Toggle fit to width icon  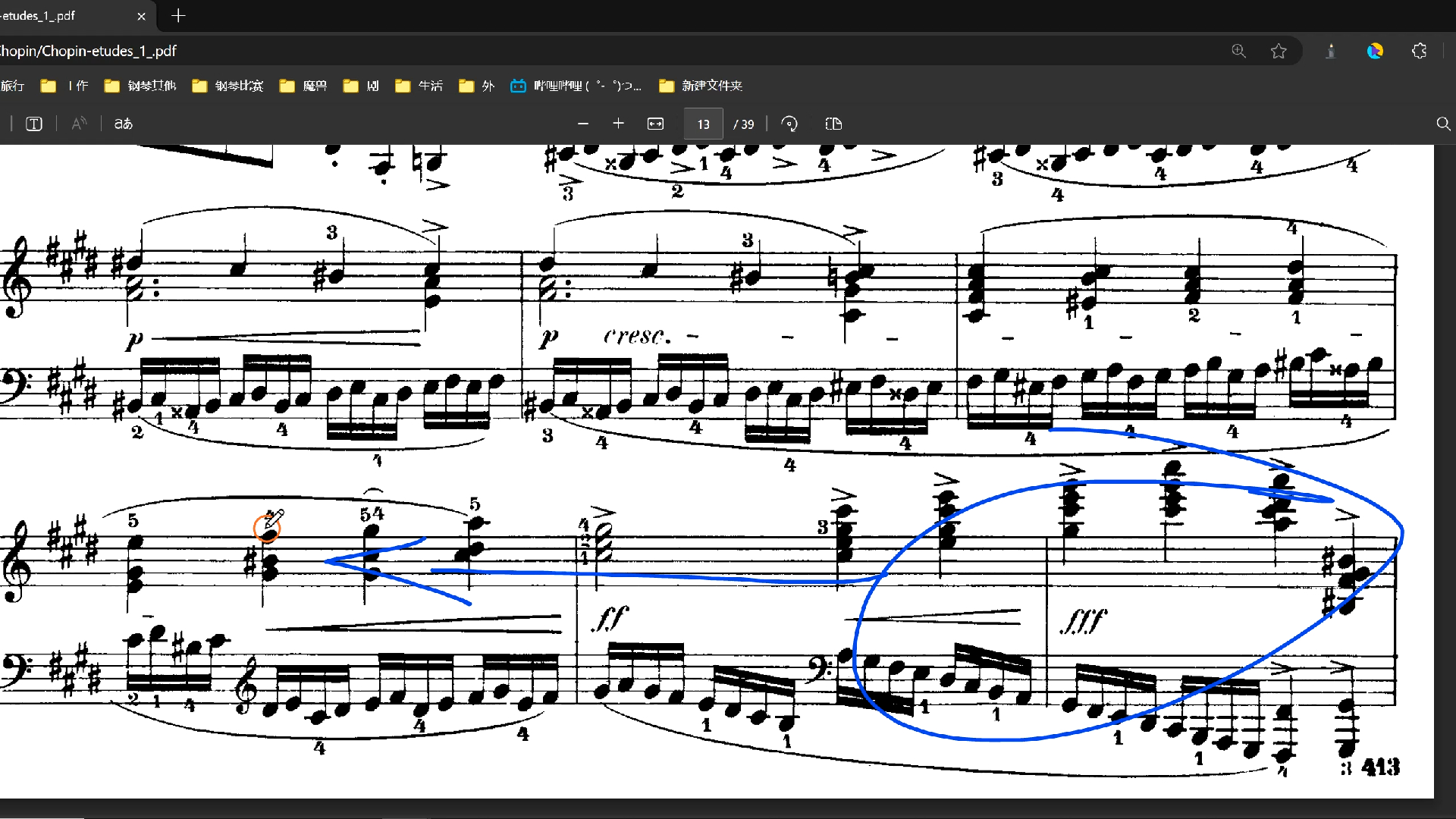[x=655, y=124]
